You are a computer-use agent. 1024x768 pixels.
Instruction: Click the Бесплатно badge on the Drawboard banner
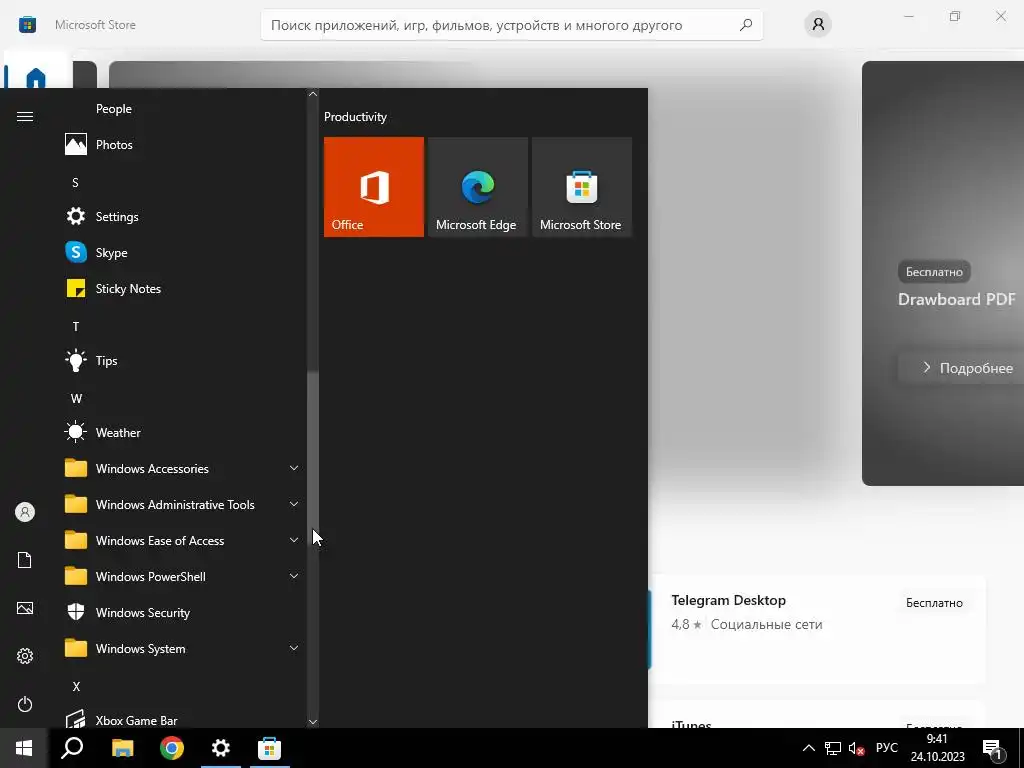click(x=934, y=272)
